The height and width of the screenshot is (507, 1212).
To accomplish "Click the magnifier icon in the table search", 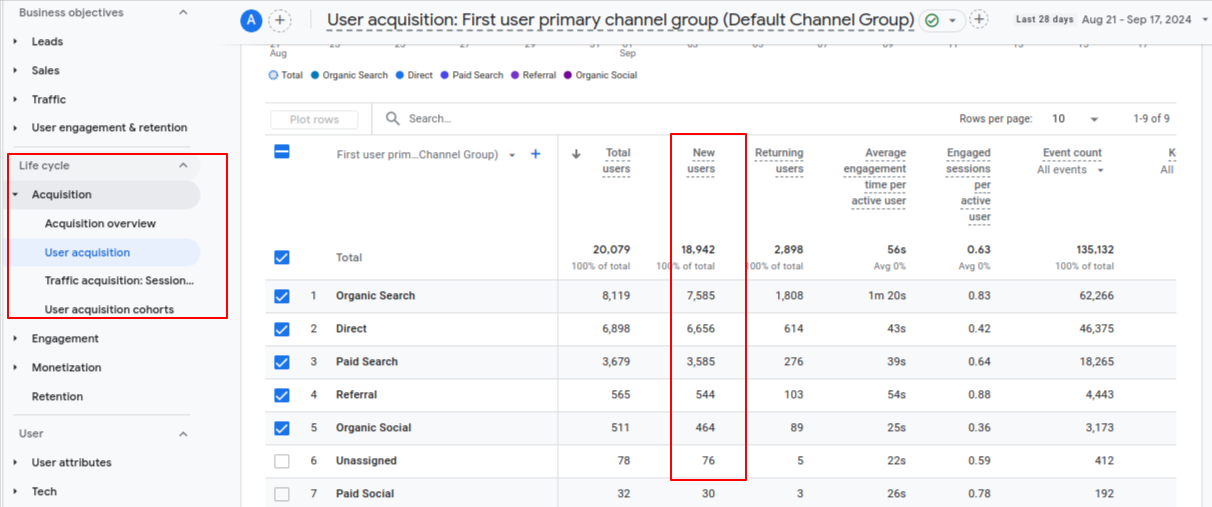I will 393,119.
